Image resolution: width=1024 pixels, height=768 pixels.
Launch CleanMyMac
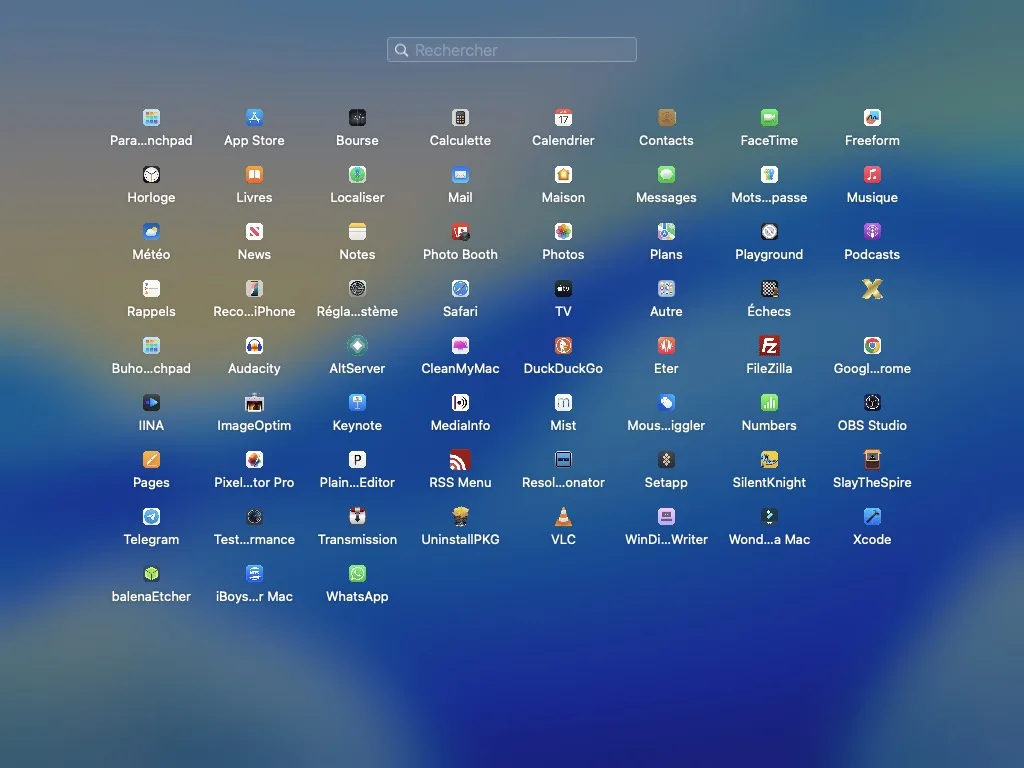click(x=459, y=346)
